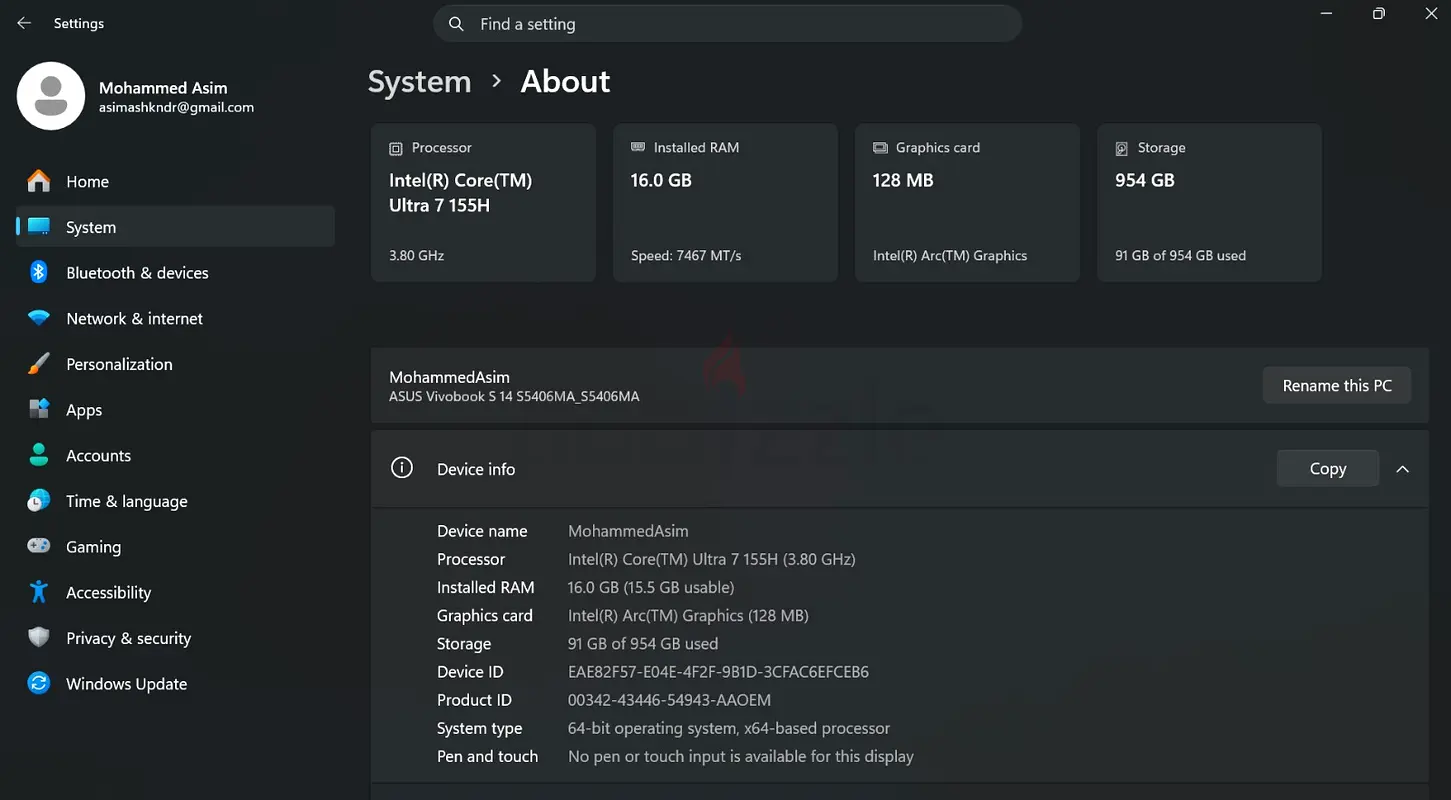Screen dimensions: 1451x800
Task: Open Windows Update page
Action: point(176,684)
